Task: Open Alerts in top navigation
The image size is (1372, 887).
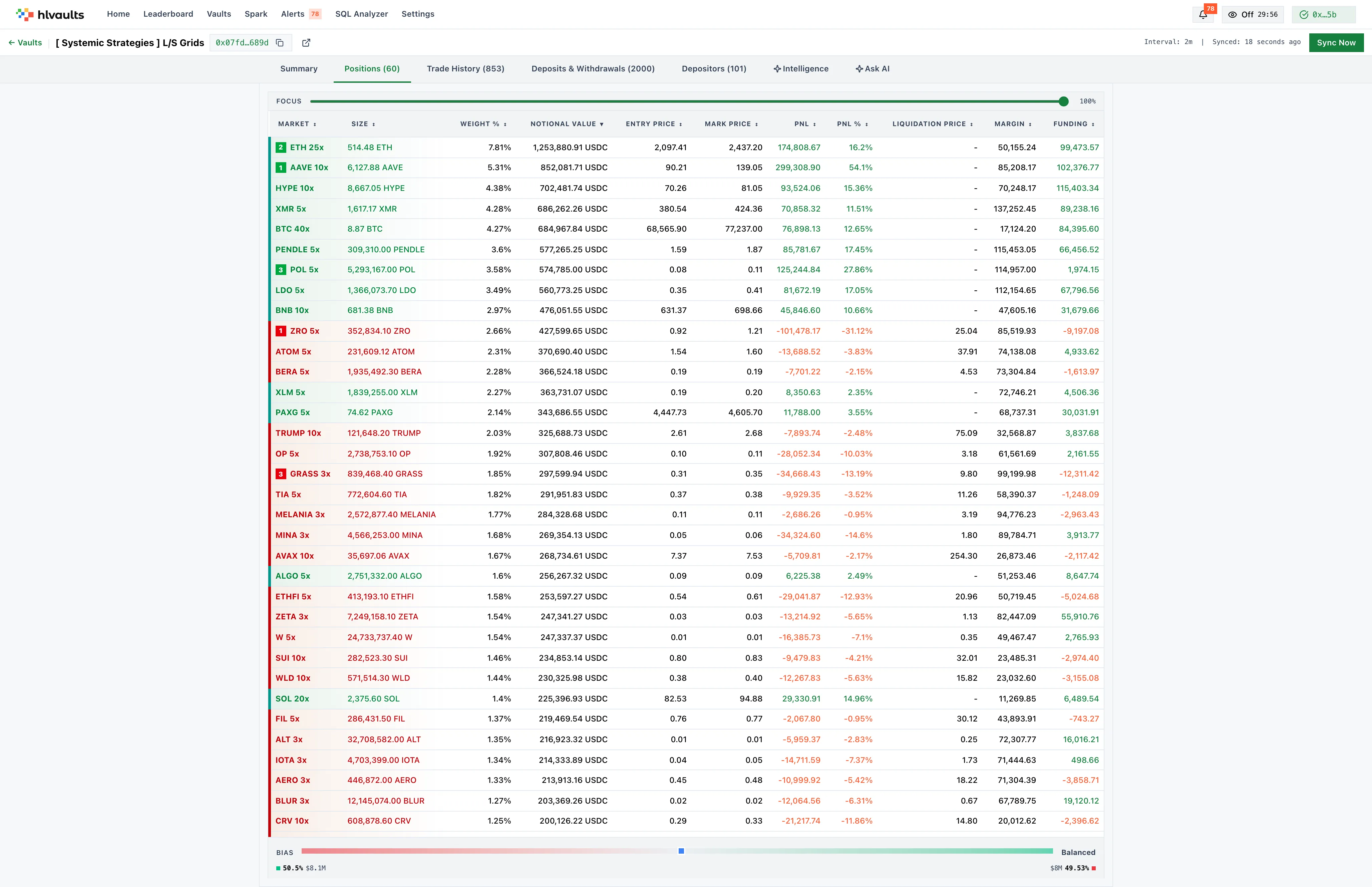Action: pyautogui.click(x=293, y=14)
